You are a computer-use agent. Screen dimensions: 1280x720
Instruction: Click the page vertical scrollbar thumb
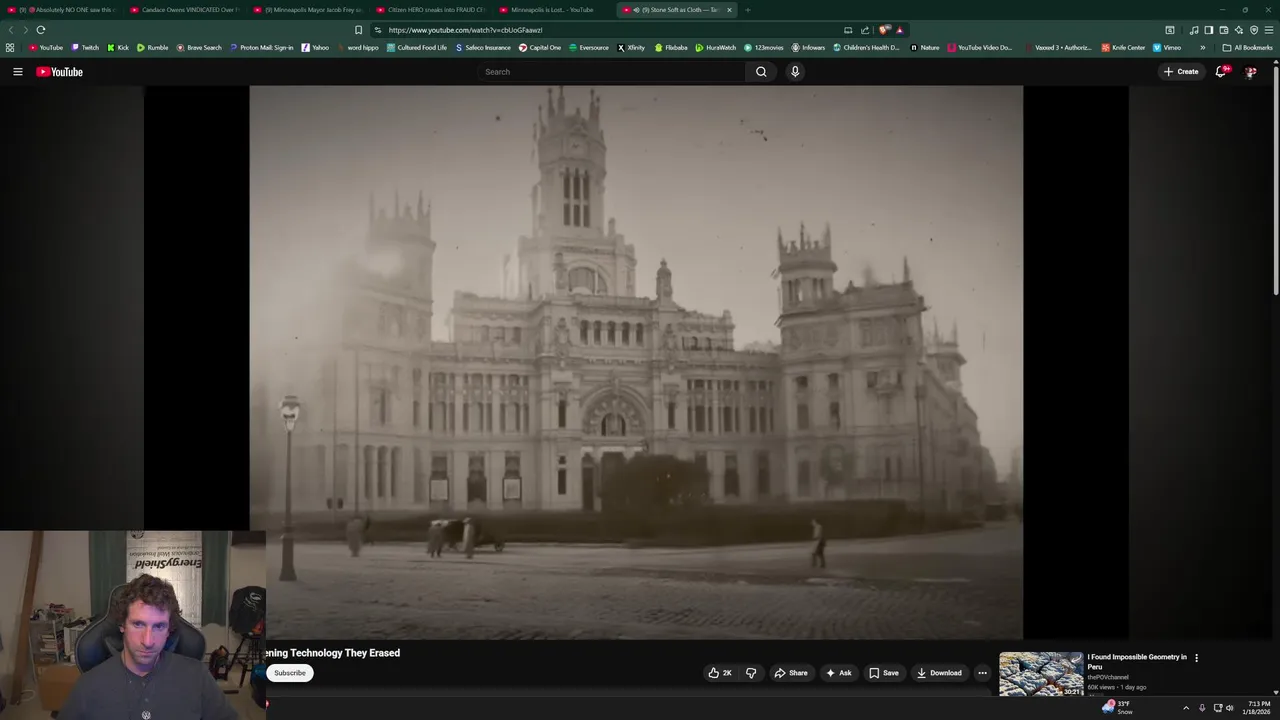coord(1276,180)
